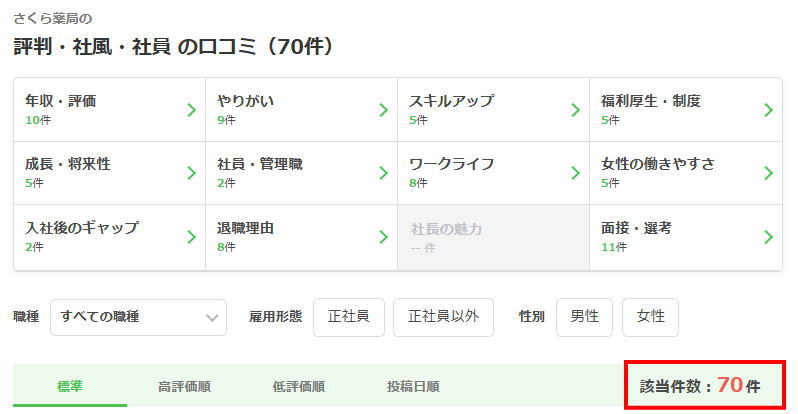
Task: Toggle the 女性 gender filter
Action: (650, 317)
